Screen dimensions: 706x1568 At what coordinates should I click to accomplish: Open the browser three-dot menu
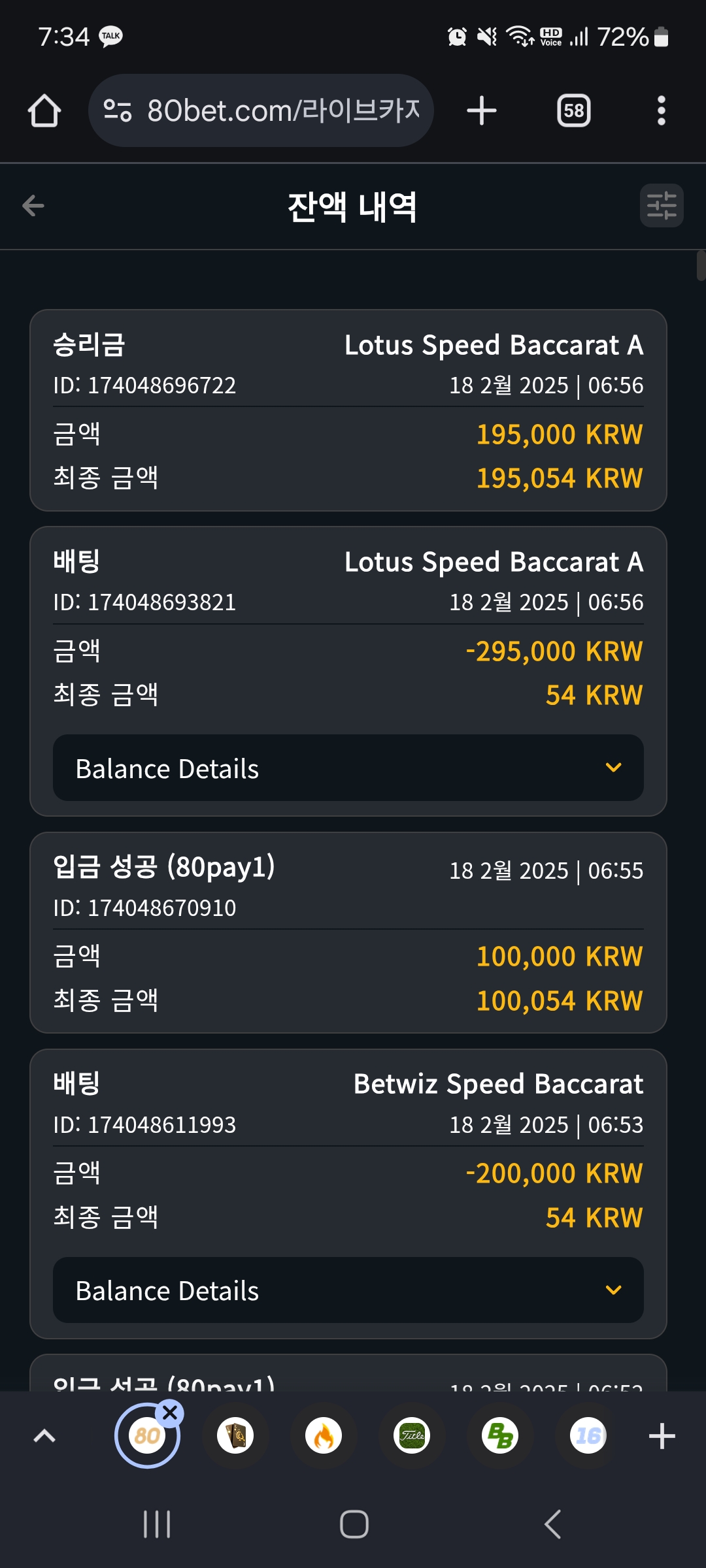point(662,110)
